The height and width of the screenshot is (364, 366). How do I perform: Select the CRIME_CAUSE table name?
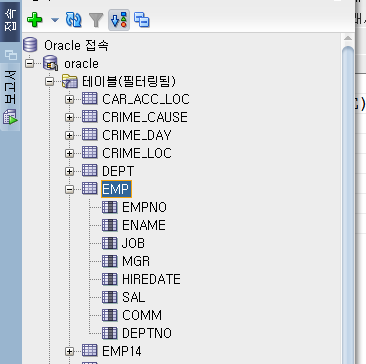[x=145, y=117]
